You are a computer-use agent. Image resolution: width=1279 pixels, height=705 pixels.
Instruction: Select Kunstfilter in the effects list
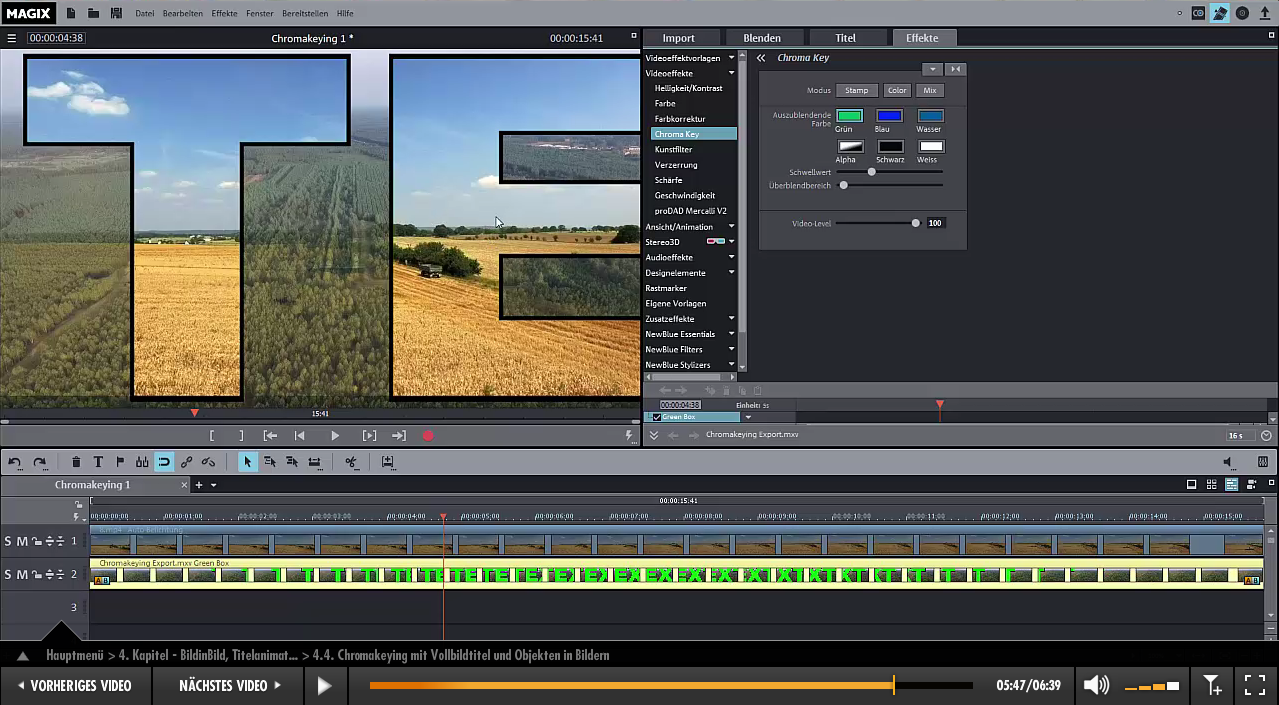click(x=673, y=150)
